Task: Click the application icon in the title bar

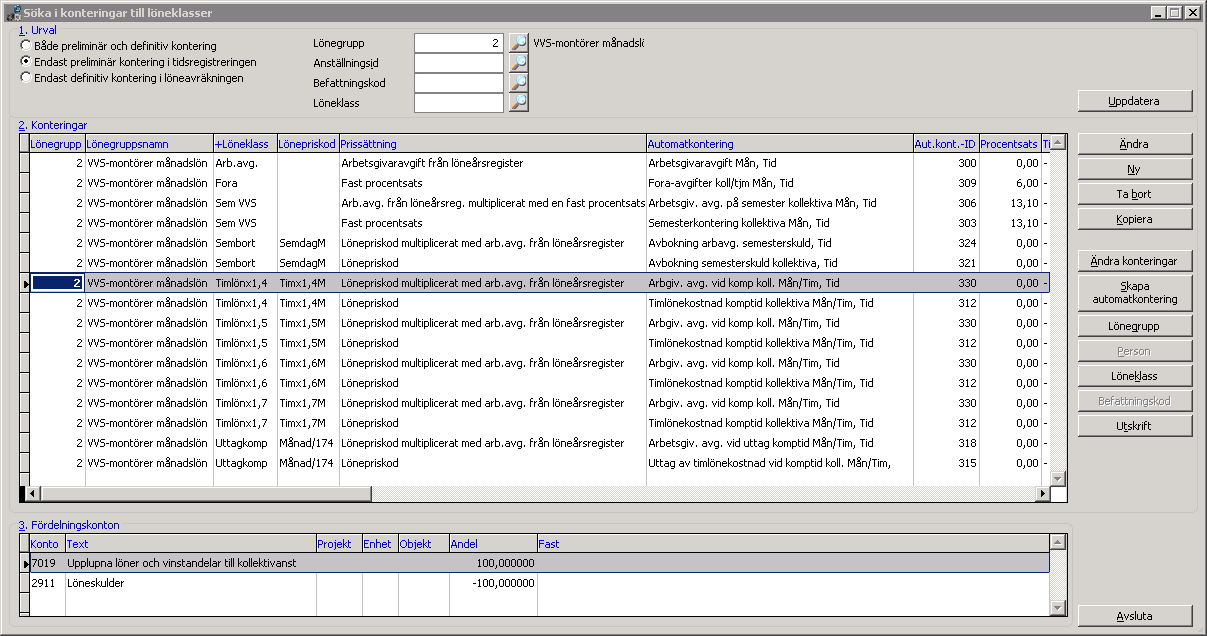Action: (x=13, y=13)
